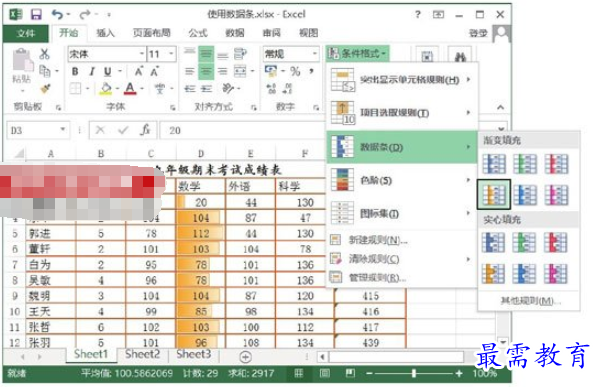The image size is (598, 387).
Task: Open 色阶 color scales submenu
Action: tap(402, 180)
